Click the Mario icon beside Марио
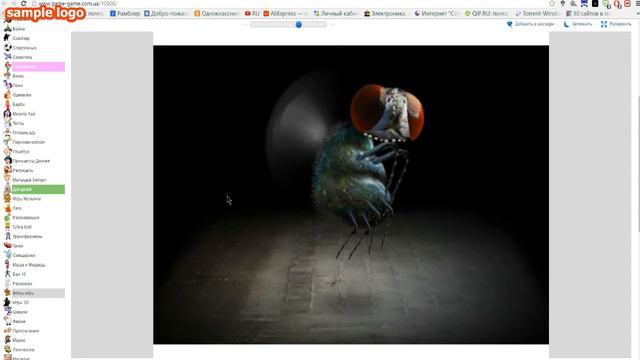 coord(8,340)
